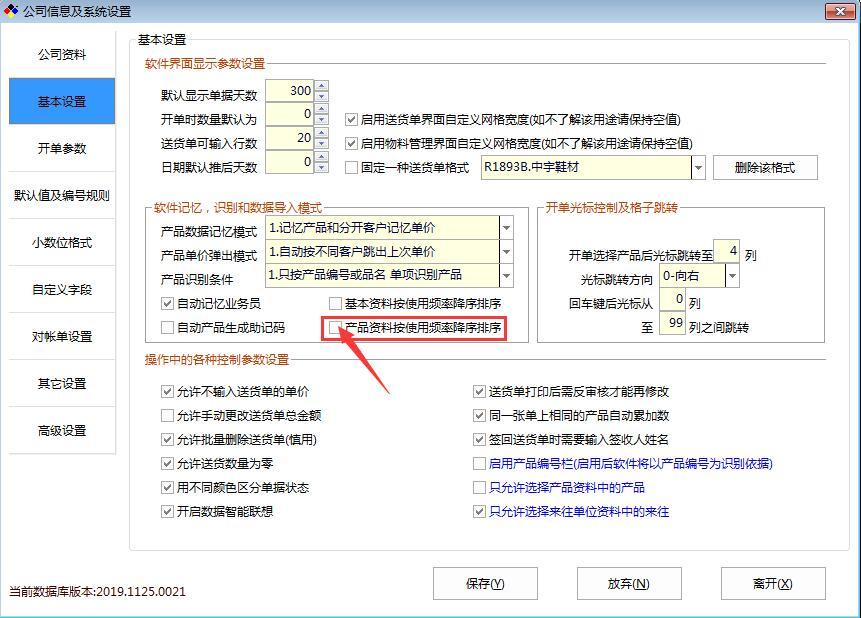Toggle 自动记忆业务员 checkbox
This screenshot has width=861, height=618.
(167, 303)
